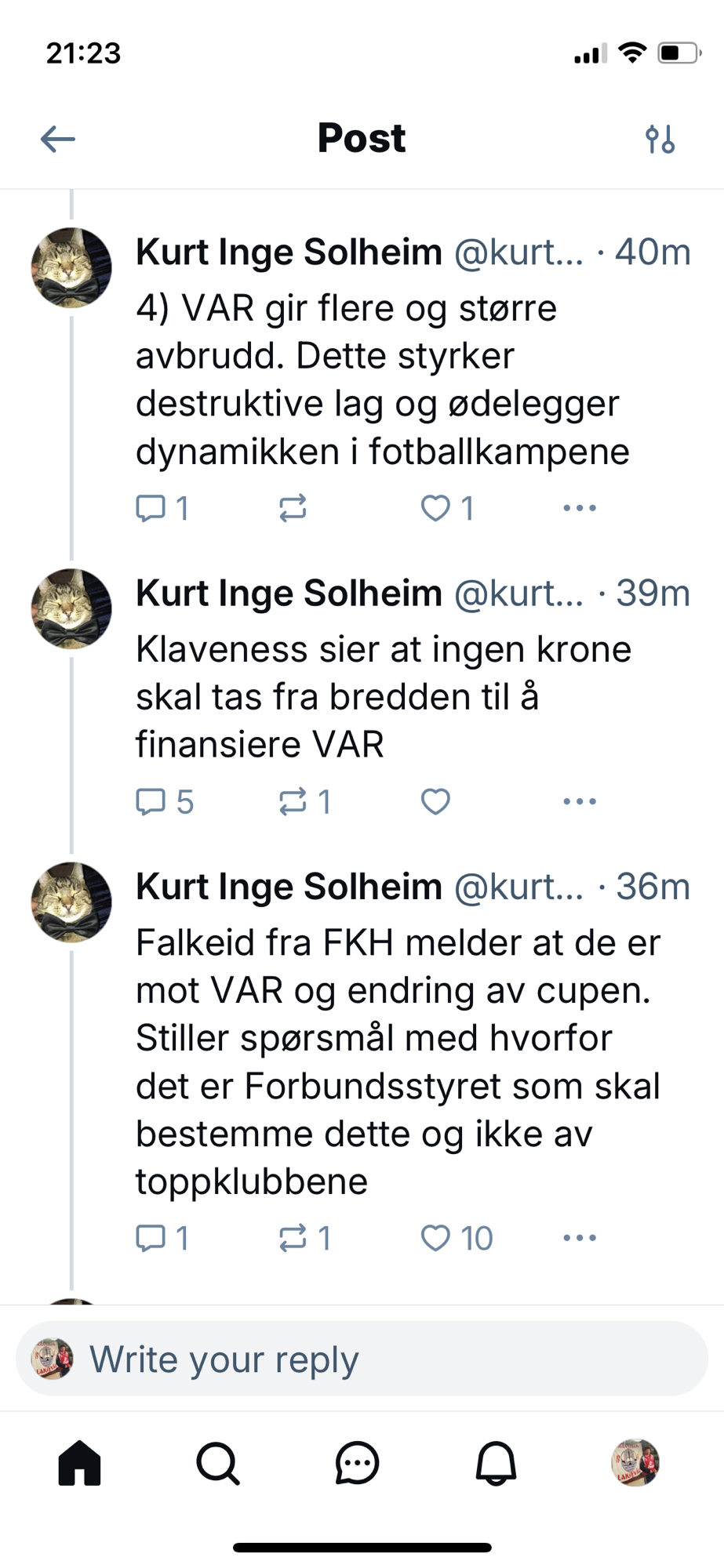
Task: Open more options on 40m post
Action: 580,508
